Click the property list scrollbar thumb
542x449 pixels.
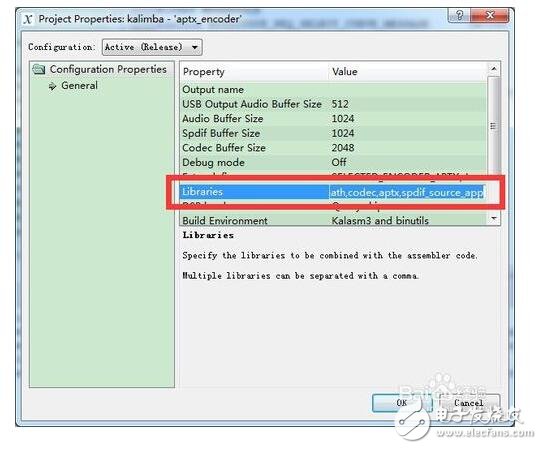[x=494, y=126]
